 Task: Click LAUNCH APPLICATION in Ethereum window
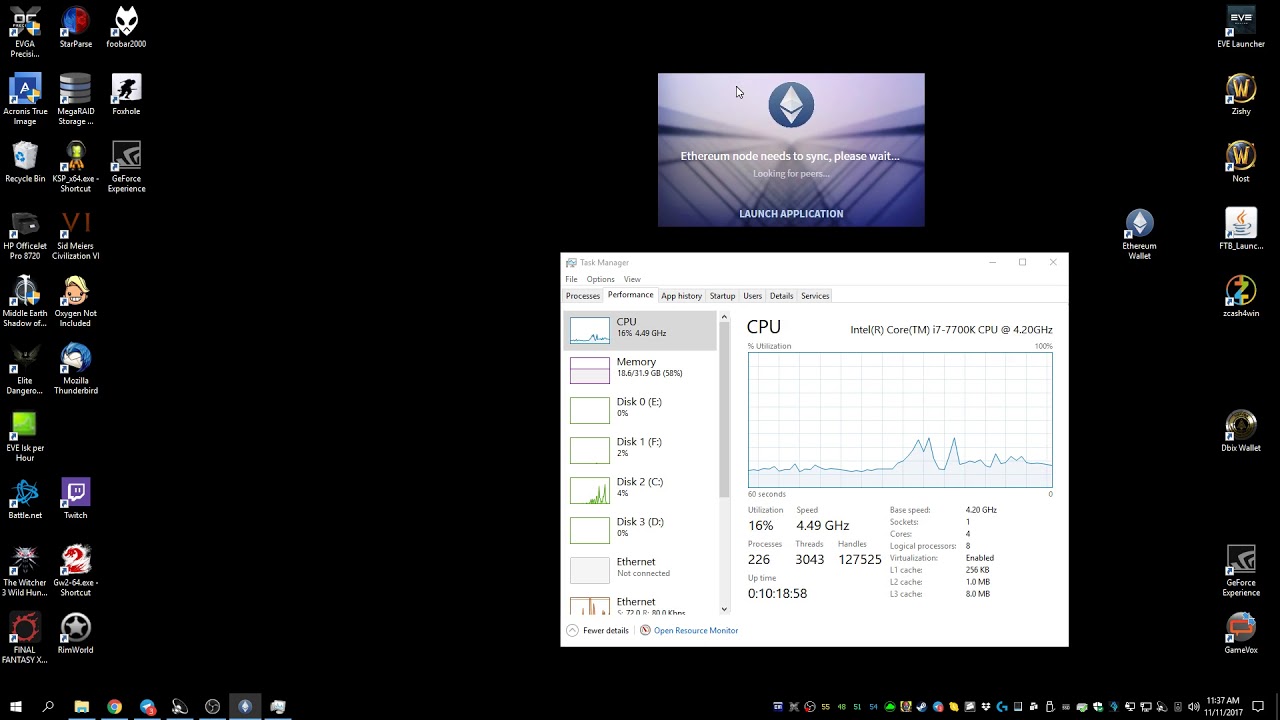tap(791, 214)
